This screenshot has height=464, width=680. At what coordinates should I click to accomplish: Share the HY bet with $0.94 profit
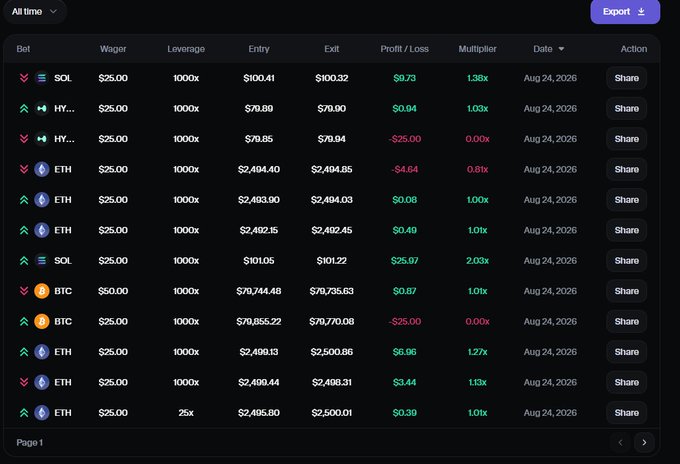tap(626, 108)
